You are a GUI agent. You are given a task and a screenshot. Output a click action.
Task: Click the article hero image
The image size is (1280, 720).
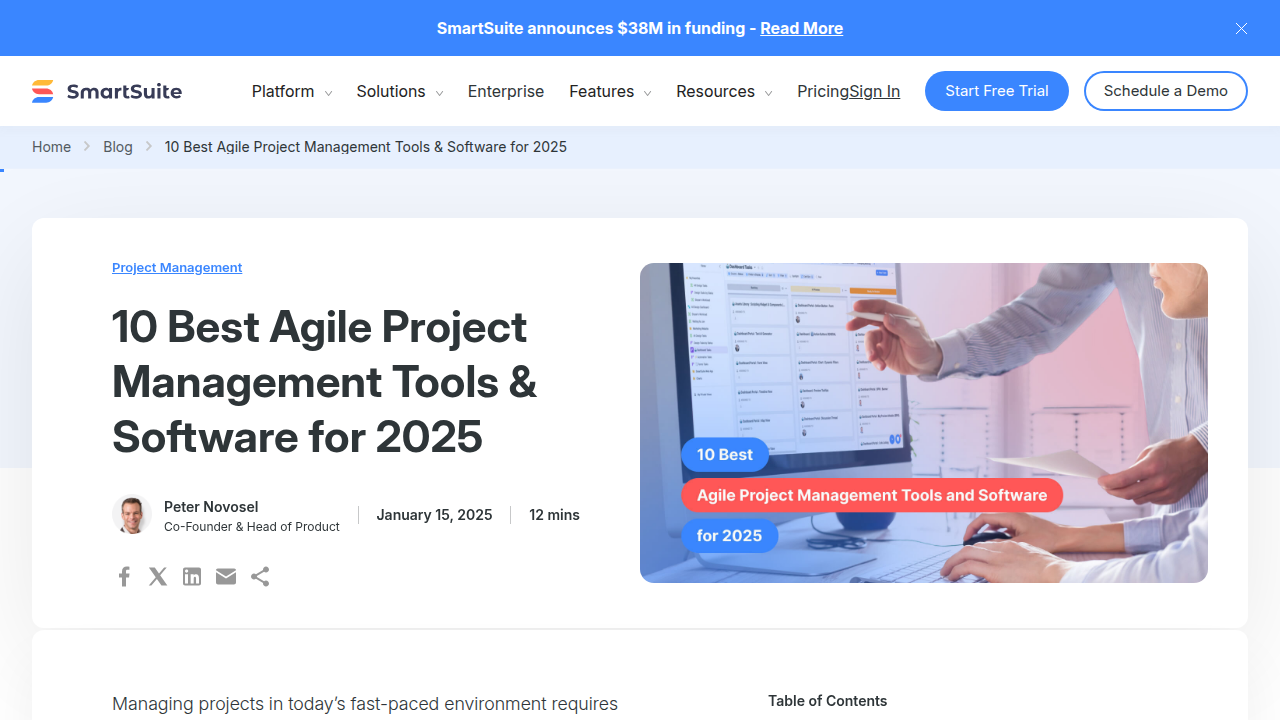[x=924, y=423]
